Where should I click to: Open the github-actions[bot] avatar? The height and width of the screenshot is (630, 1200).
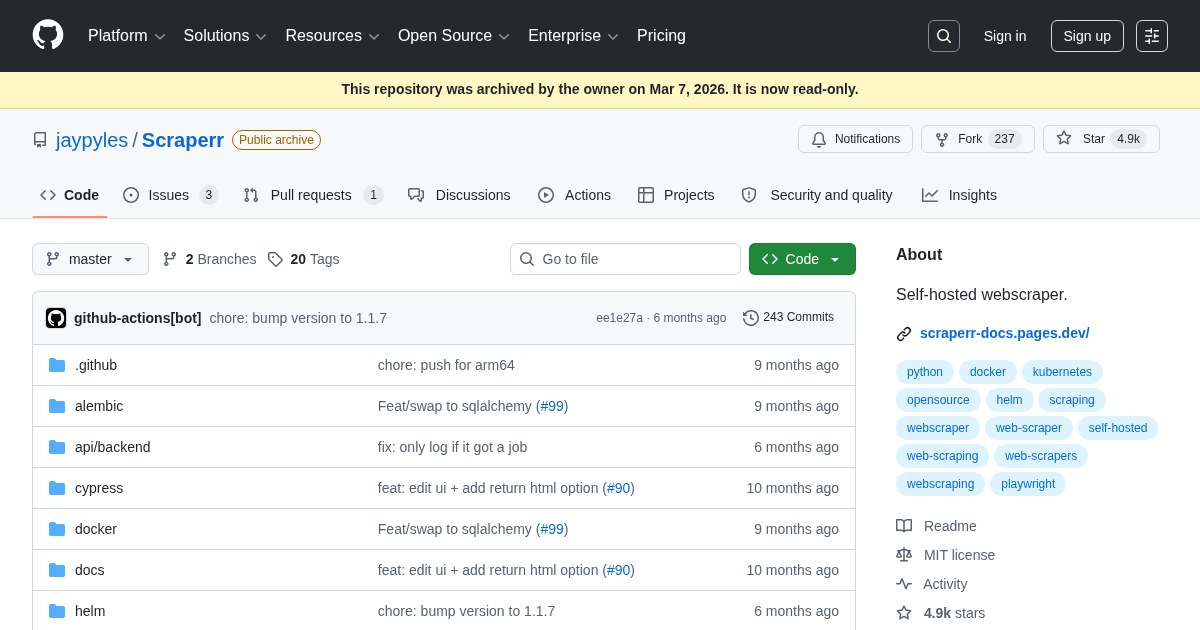[x=56, y=318]
